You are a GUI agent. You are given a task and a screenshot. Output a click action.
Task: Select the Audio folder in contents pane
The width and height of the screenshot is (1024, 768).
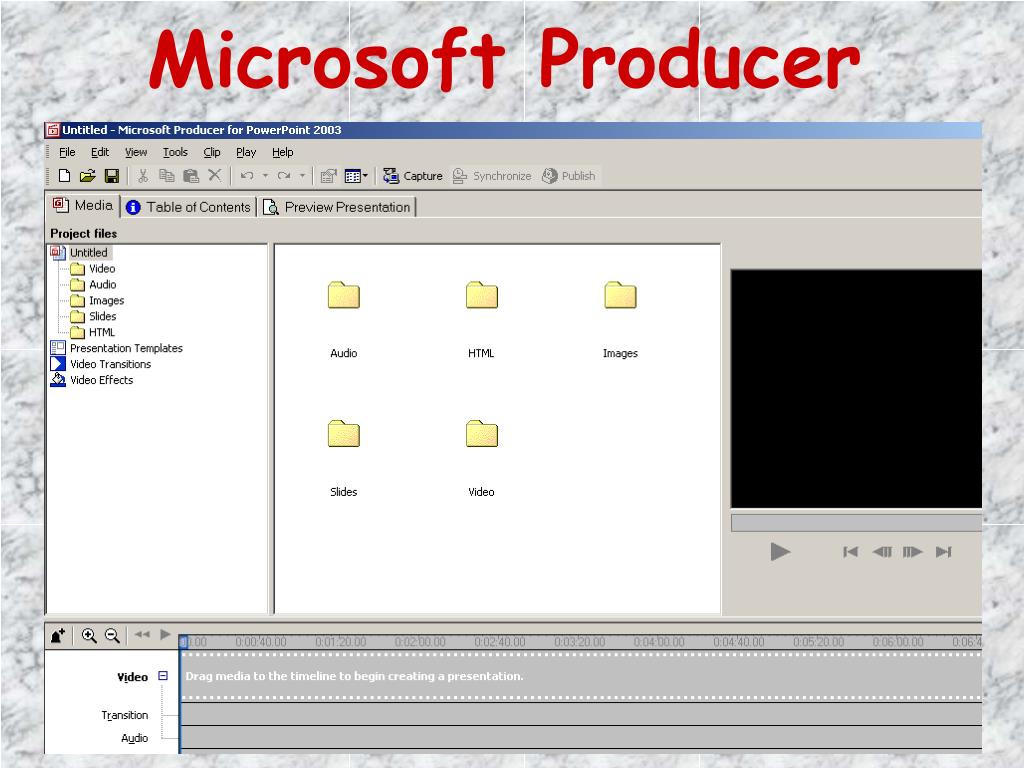coord(344,320)
